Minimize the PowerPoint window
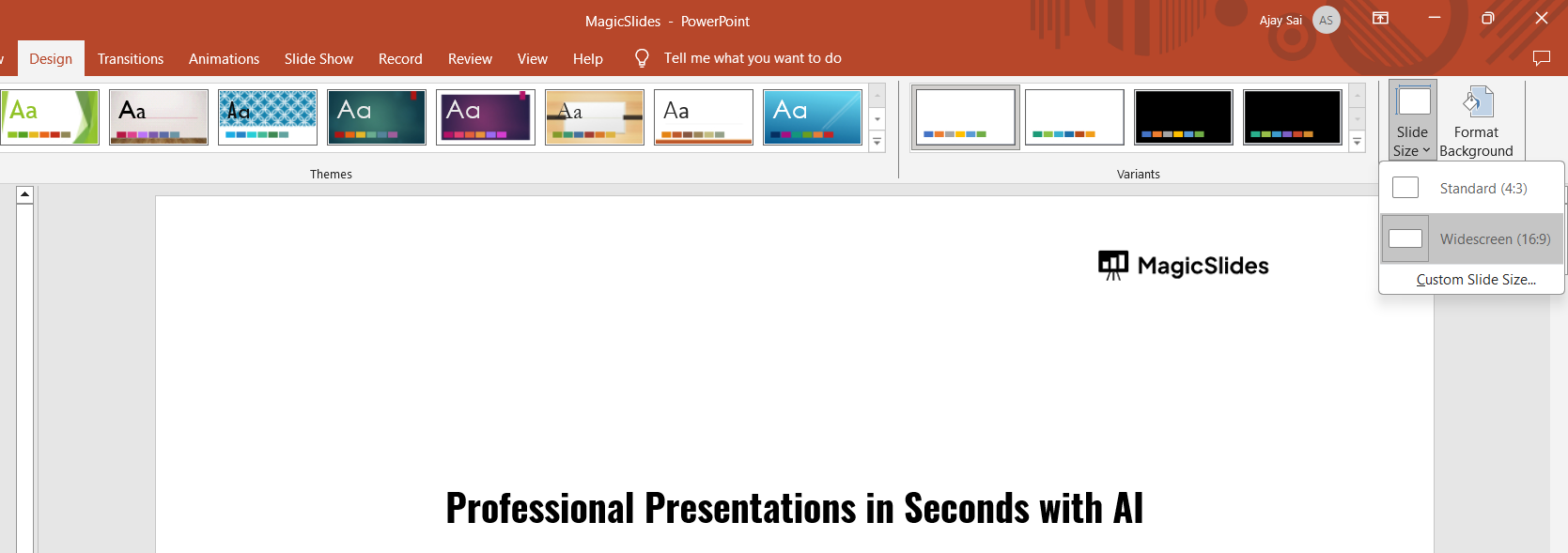Image resolution: width=1568 pixels, height=553 pixels. coord(1435,19)
